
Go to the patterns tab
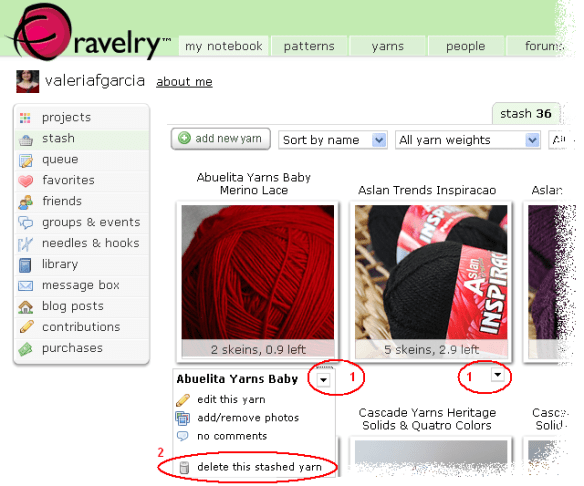click(x=309, y=46)
